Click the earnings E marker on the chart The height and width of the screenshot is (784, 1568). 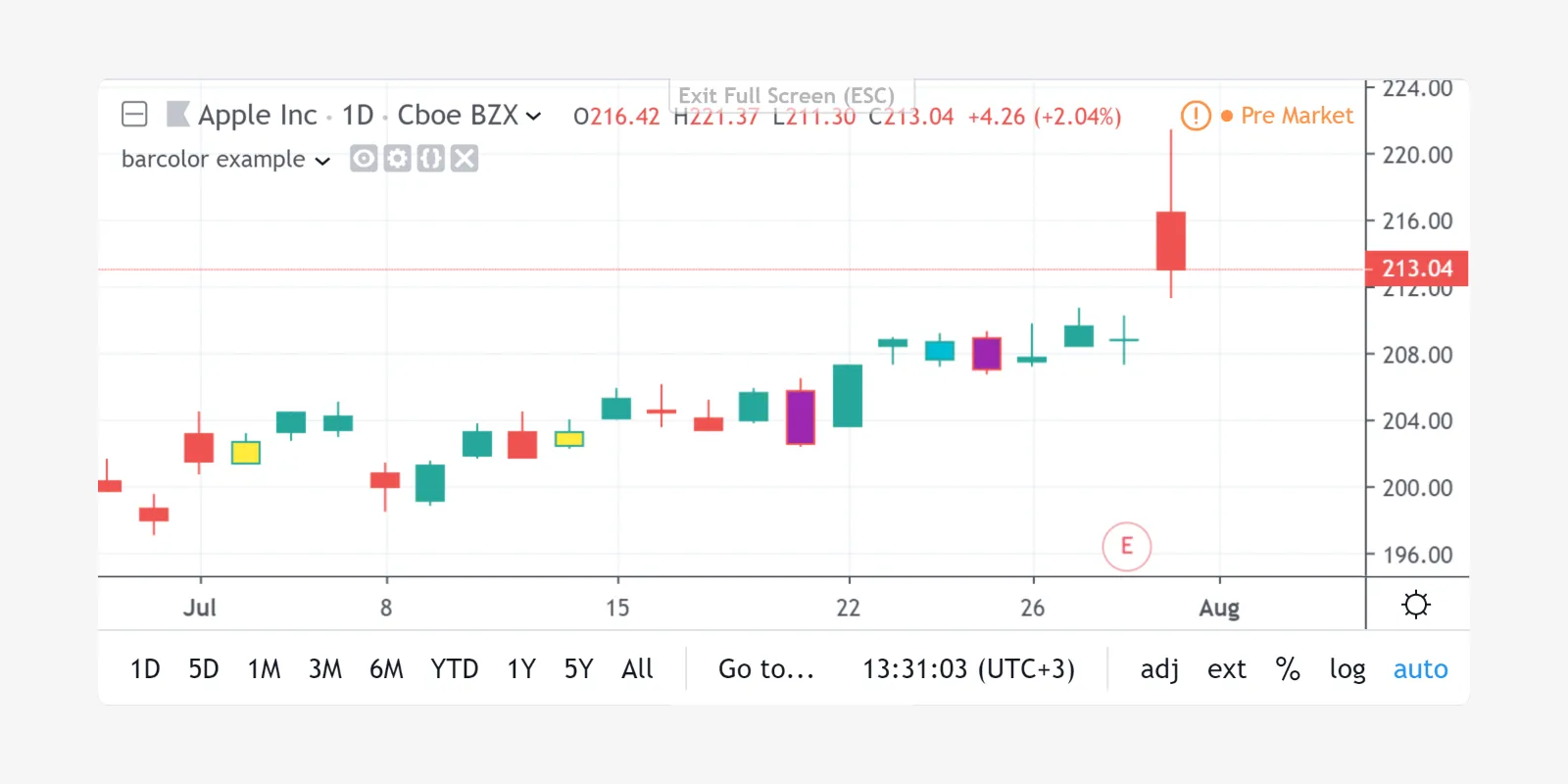(1126, 546)
